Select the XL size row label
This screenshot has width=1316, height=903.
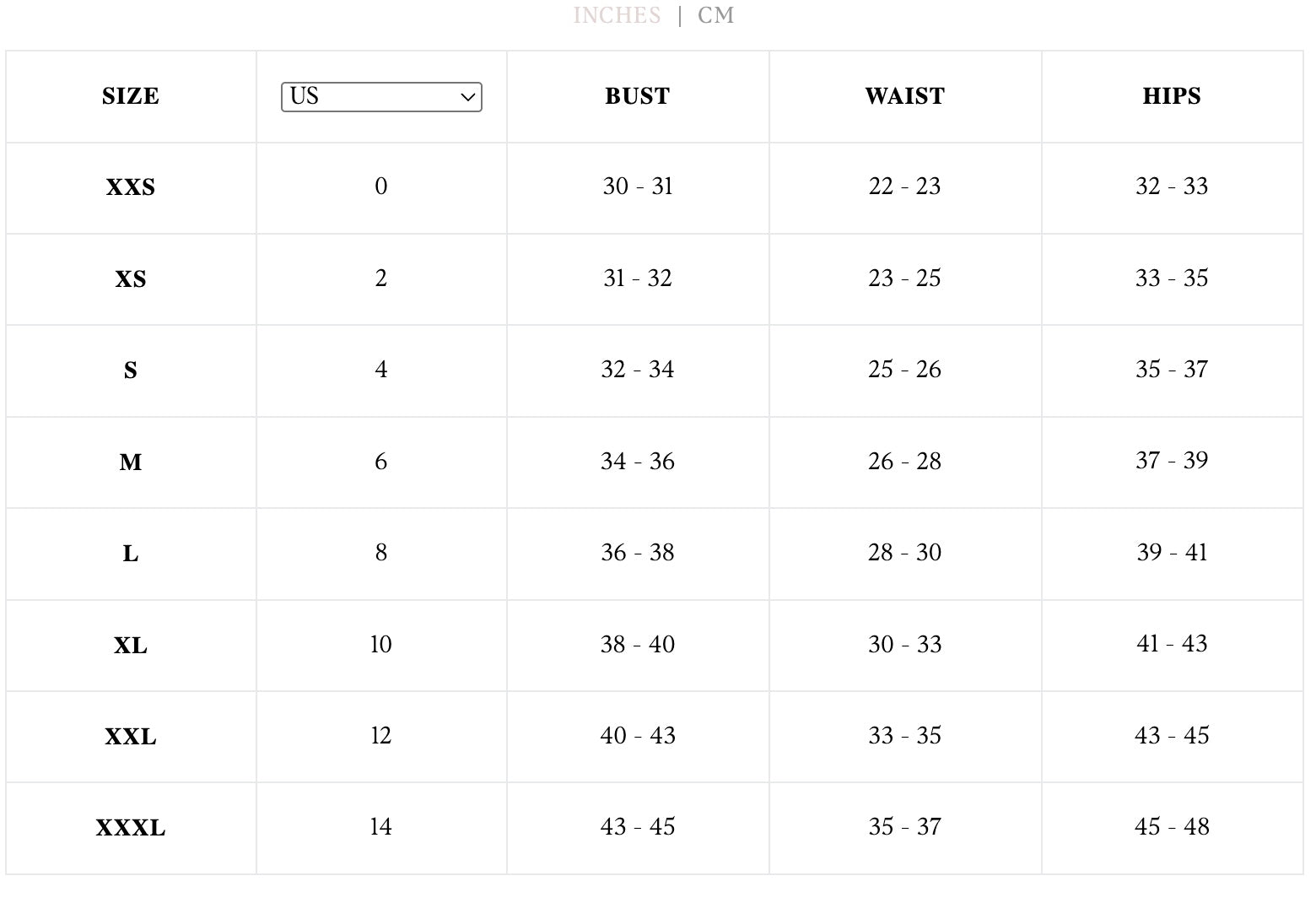[131, 646]
